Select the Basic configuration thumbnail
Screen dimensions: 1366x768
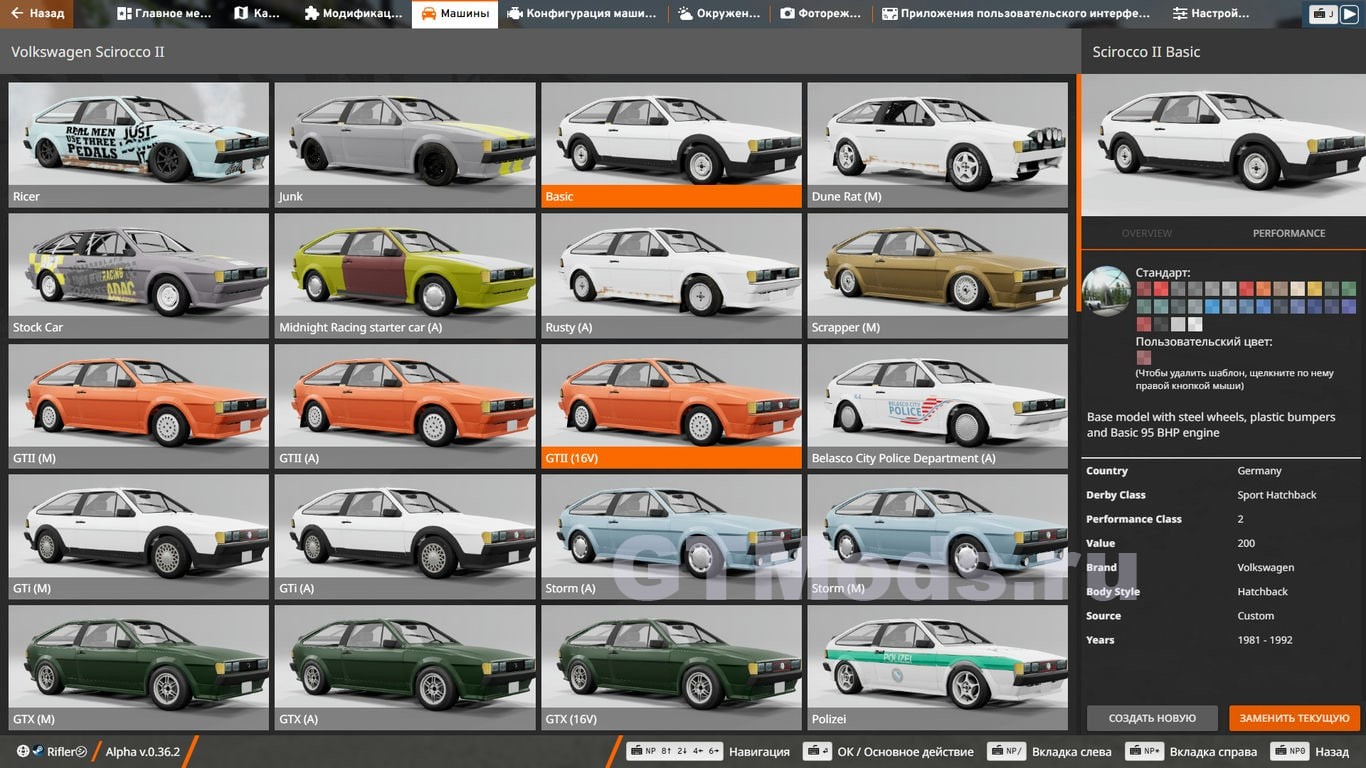click(671, 144)
